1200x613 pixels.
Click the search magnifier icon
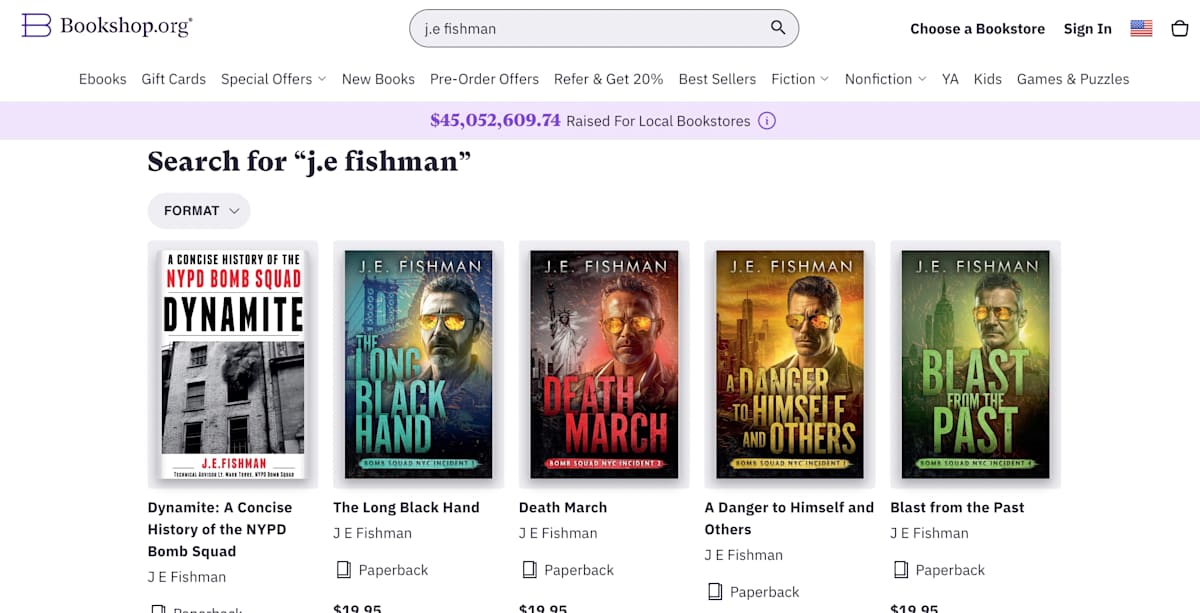click(778, 28)
